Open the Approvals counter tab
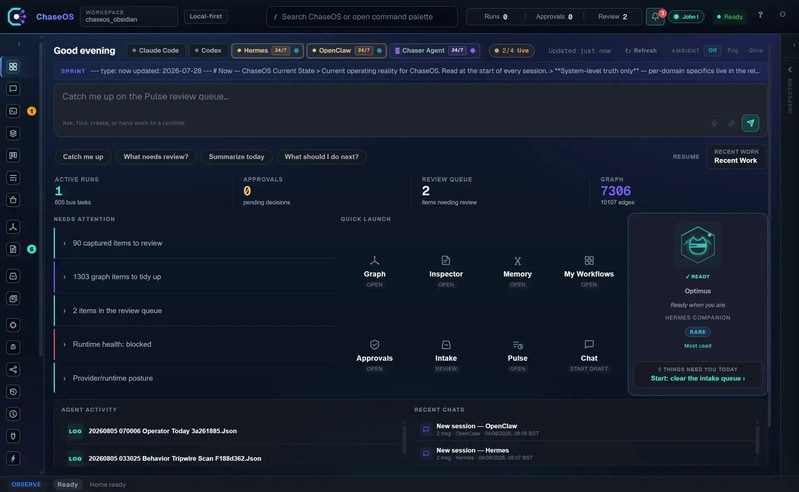Image resolution: width=799 pixels, height=492 pixels. point(554,17)
